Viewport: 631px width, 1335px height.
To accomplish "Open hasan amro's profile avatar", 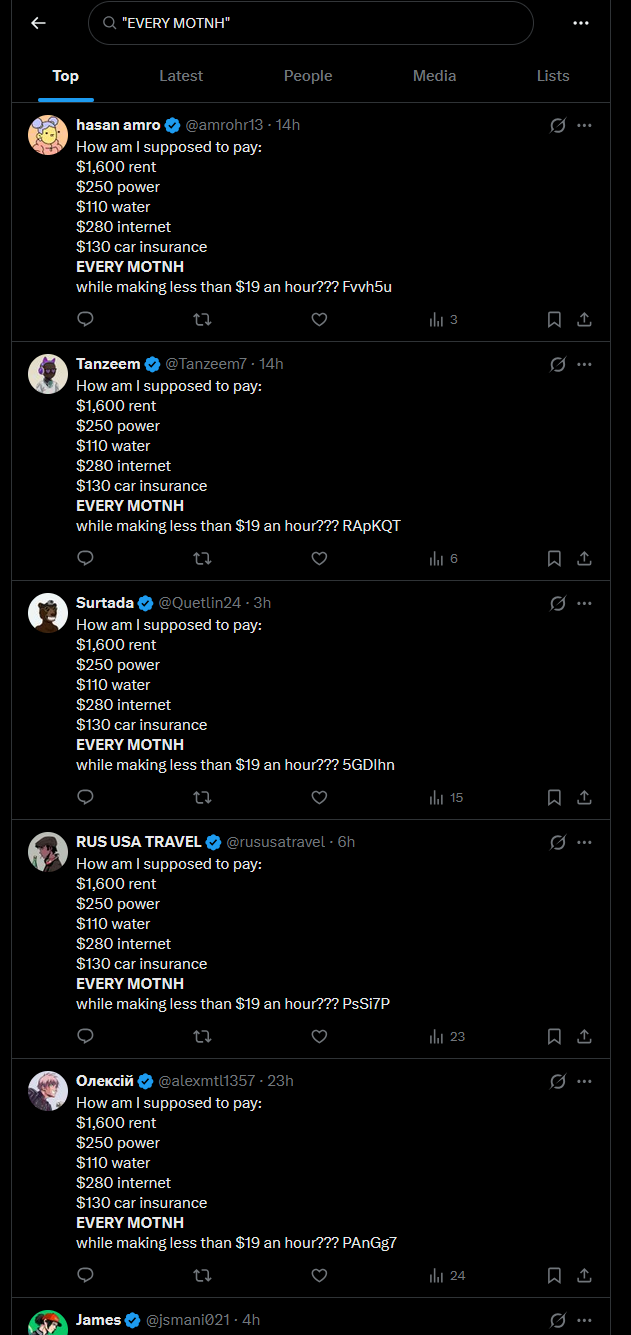I will [48, 135].
